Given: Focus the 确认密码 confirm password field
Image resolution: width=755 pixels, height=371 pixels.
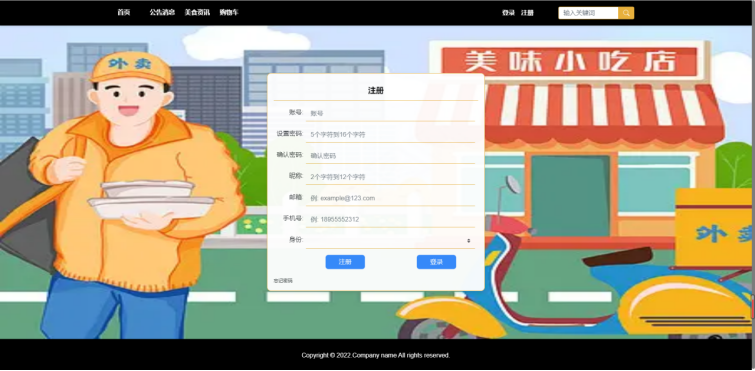Looking at the screenshot, I should pos(390,156).
